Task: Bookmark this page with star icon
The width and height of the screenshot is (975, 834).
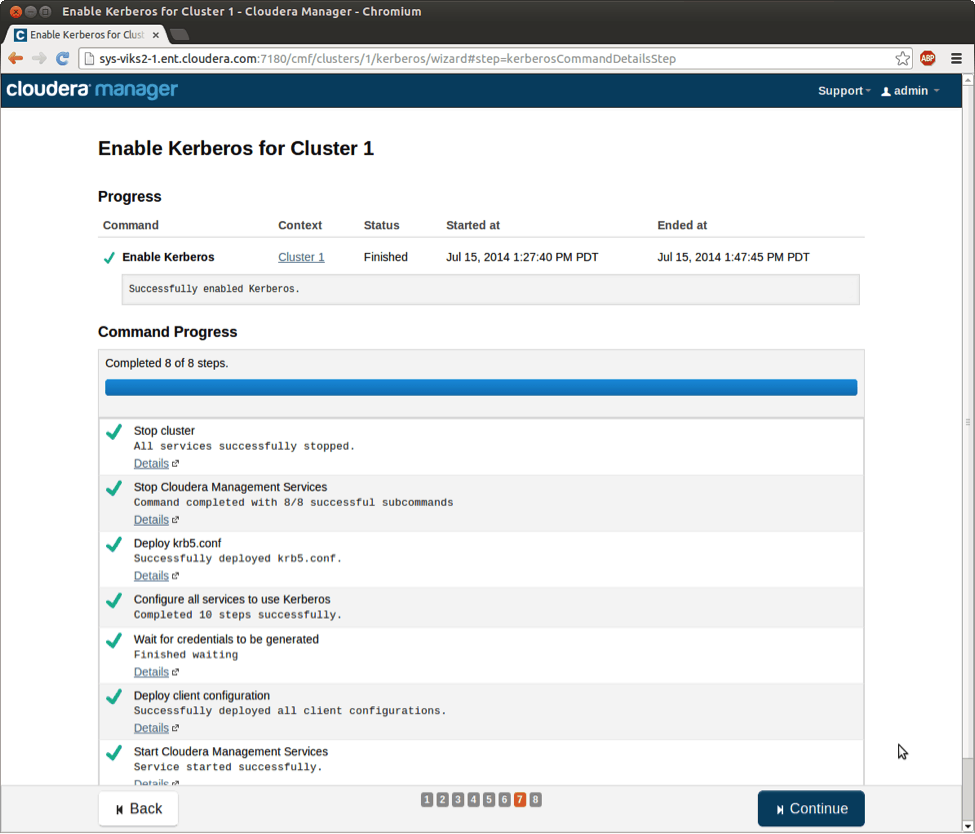Action: point(902,59)
